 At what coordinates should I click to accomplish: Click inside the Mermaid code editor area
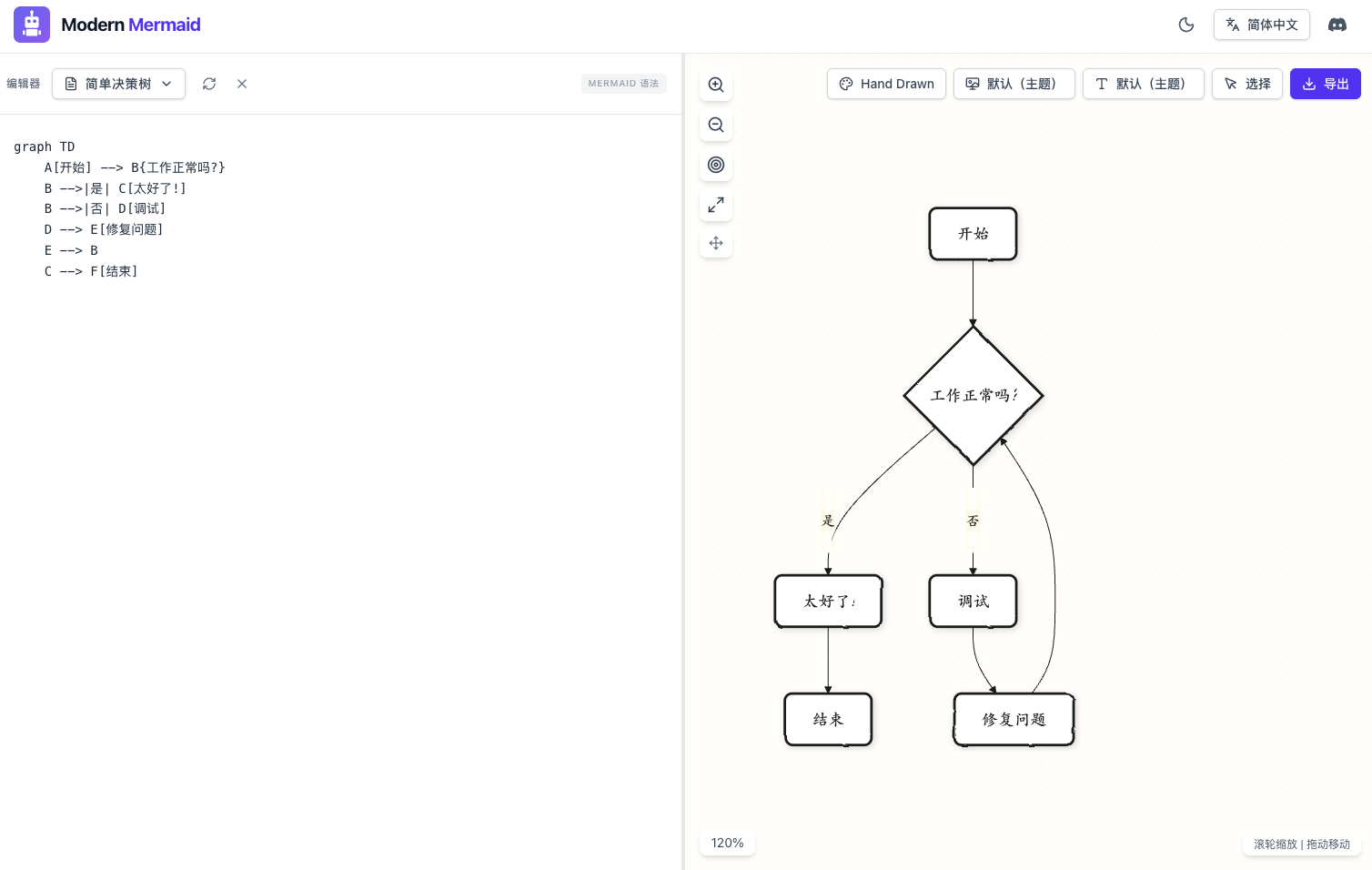[x=341, y=455]
